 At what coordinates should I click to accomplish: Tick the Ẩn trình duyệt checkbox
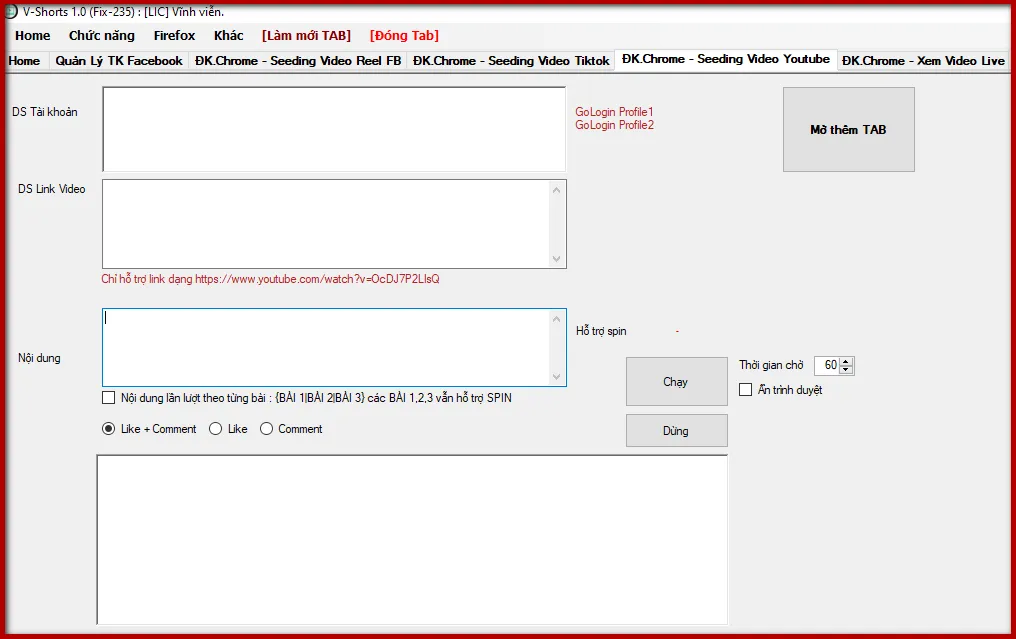(746, 389)
